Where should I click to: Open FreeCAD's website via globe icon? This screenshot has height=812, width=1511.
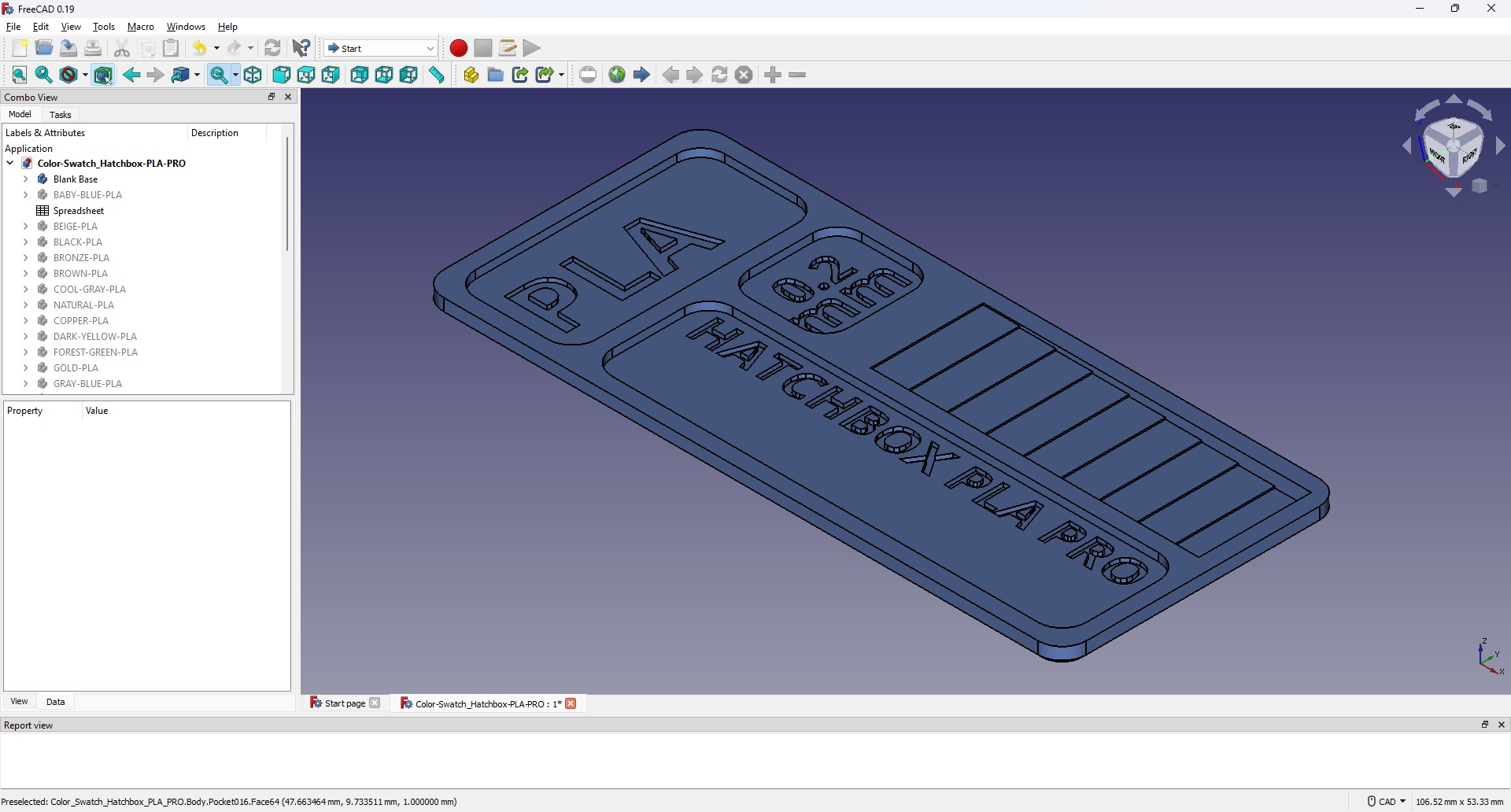pos(618,75)
